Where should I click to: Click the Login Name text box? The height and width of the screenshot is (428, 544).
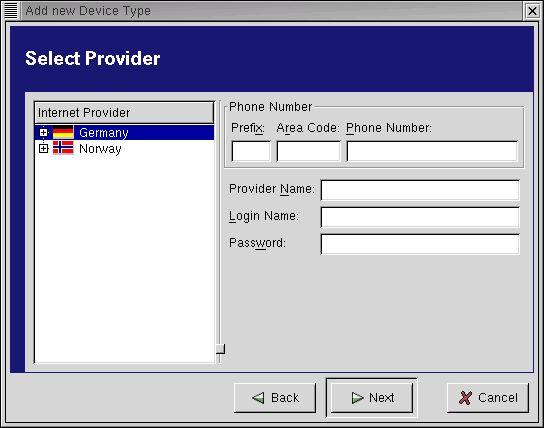click(420, 217)
